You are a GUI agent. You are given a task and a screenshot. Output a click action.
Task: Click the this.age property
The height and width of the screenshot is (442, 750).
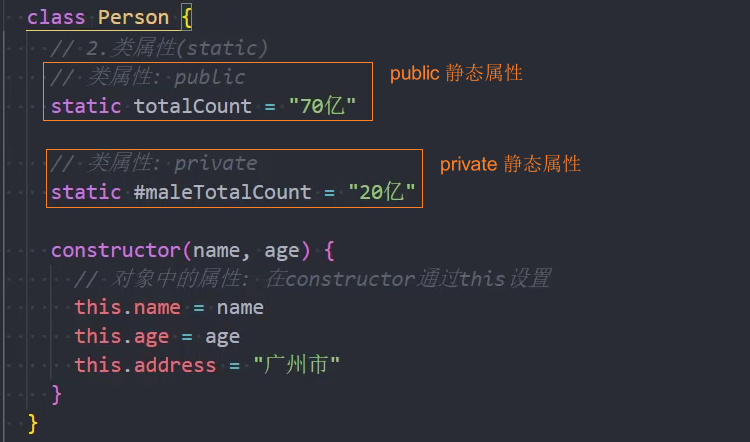pos(121,336)
